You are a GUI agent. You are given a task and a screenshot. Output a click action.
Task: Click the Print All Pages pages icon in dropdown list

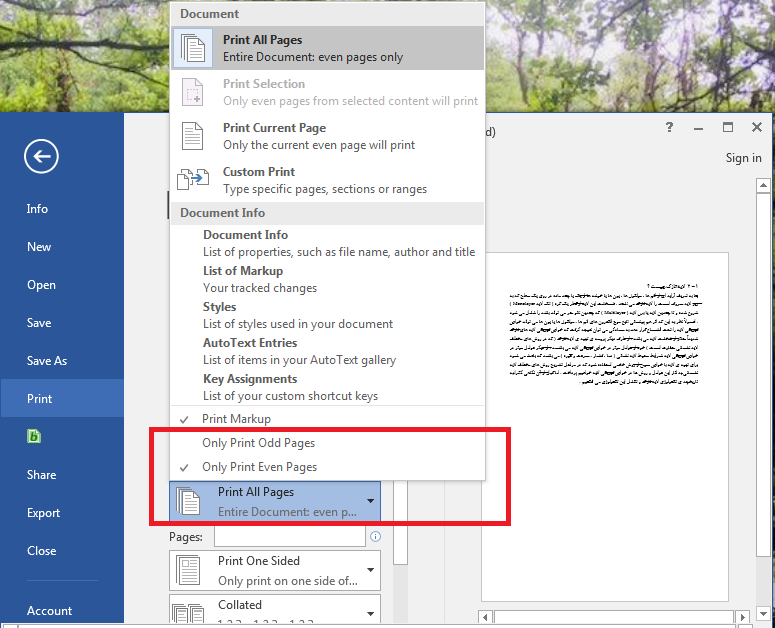pyautogui.click(x=193, y=48)
